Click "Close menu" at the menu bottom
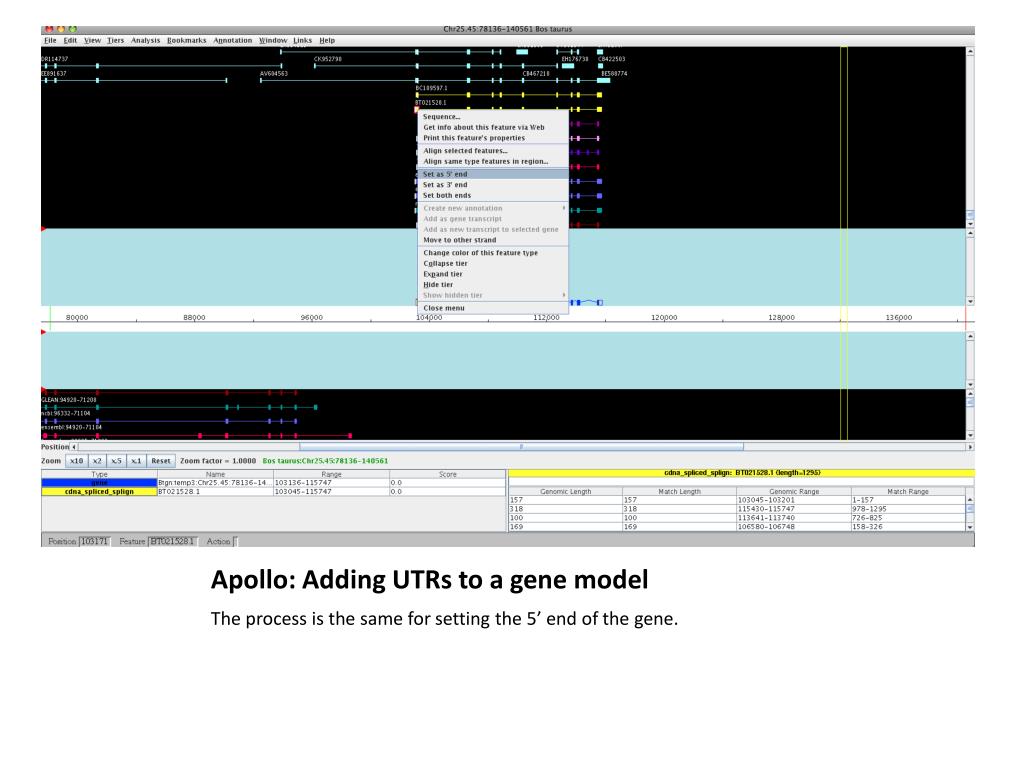 coord(493,308)
